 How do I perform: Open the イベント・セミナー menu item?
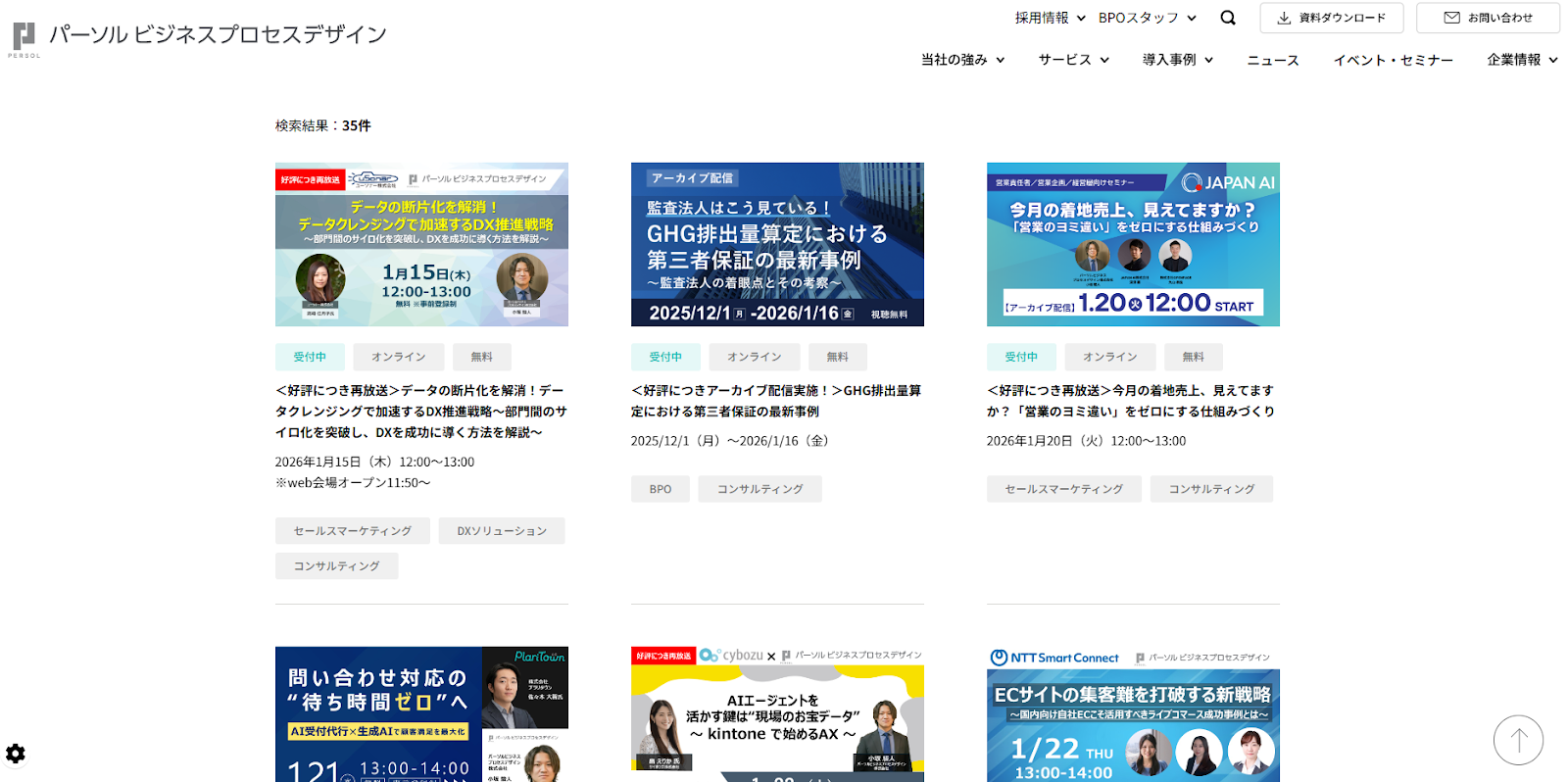[x=1394, y=60]
